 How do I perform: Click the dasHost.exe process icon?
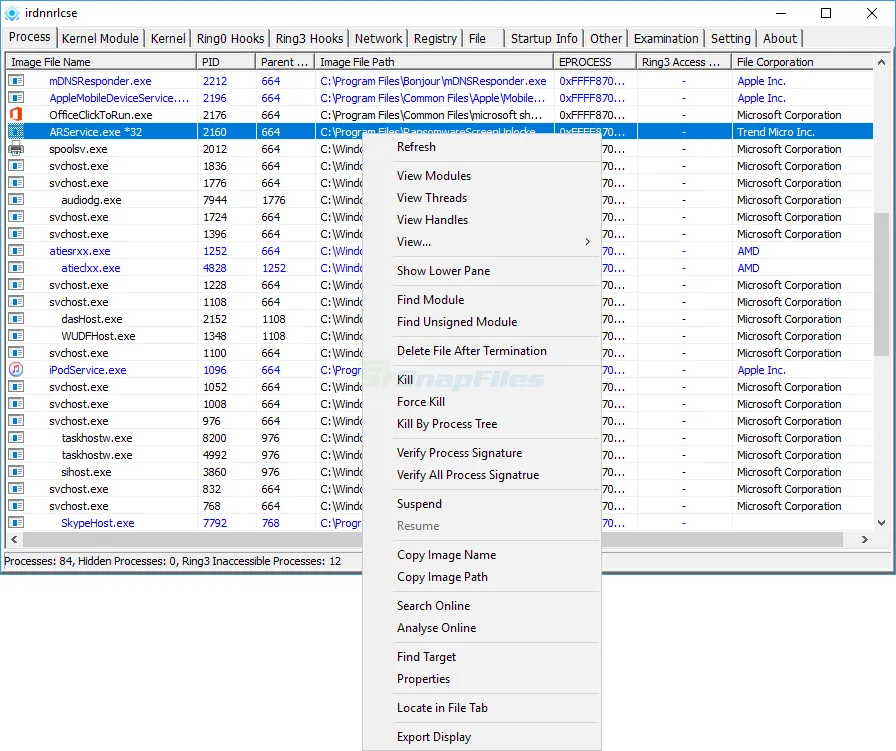coord(17,318)
